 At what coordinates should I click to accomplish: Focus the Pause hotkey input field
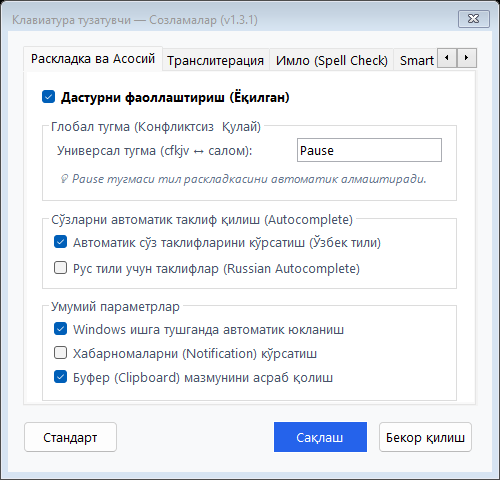[369, 150]
